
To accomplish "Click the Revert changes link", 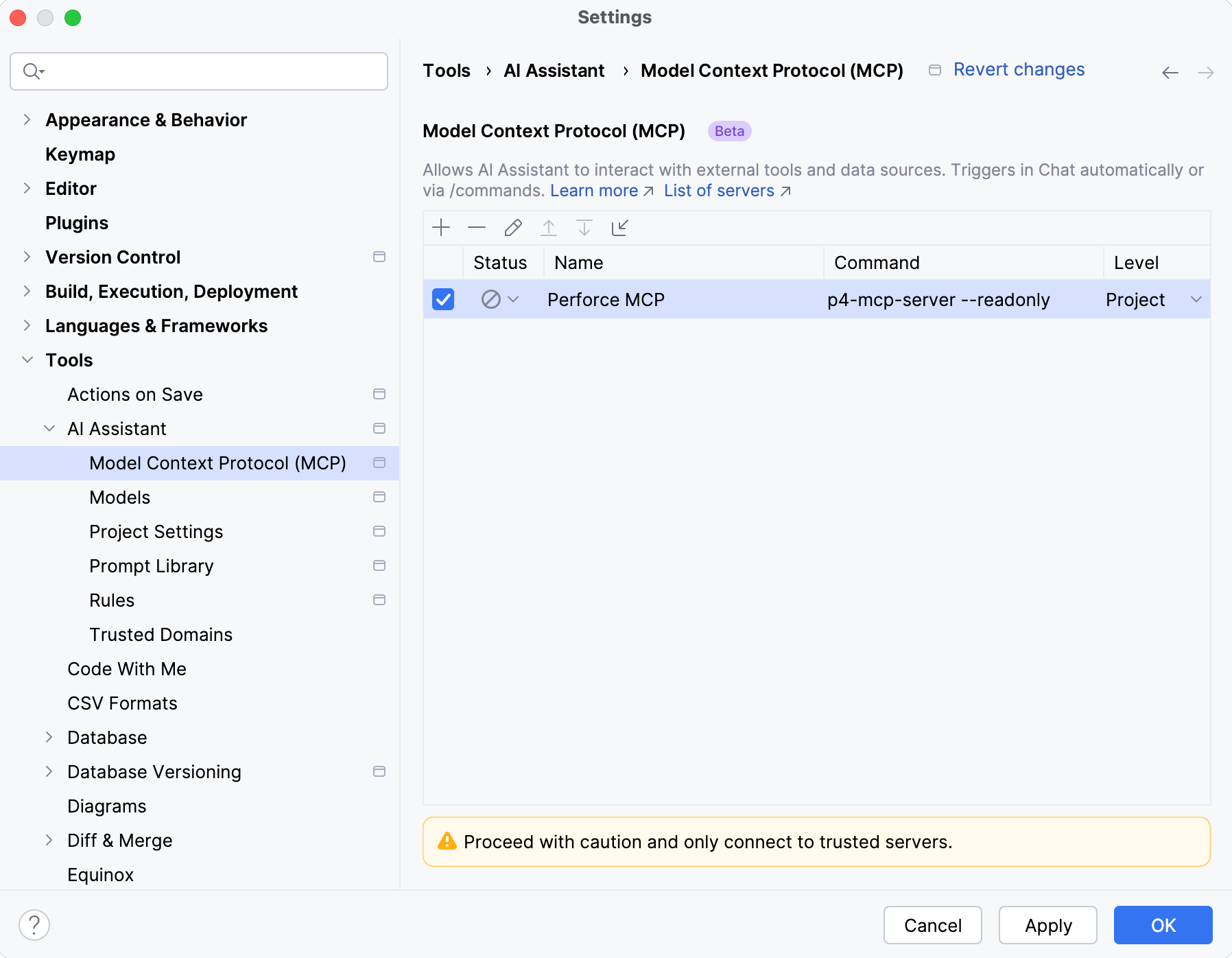I will (1019, 69).
